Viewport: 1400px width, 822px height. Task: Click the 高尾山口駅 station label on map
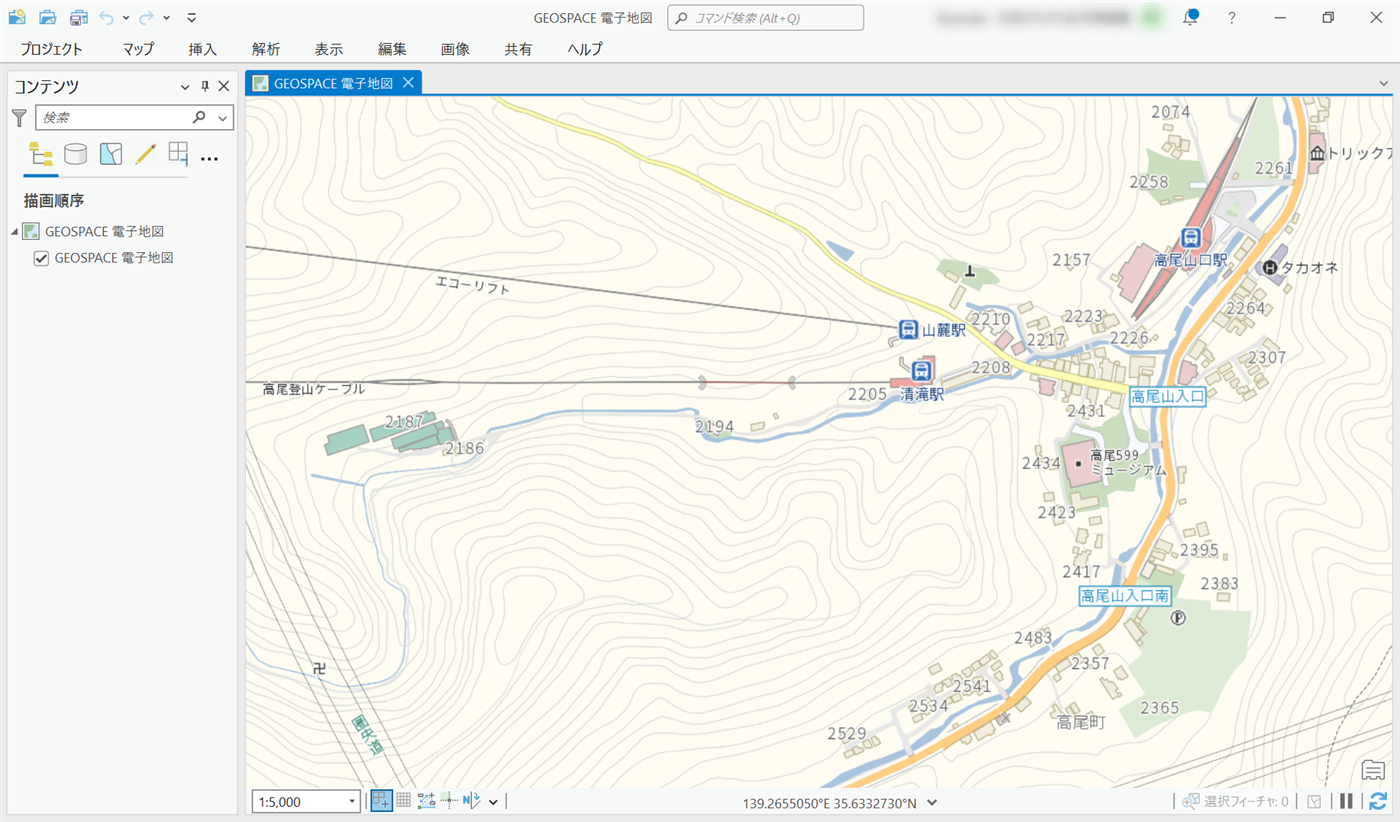[1190, 260]
